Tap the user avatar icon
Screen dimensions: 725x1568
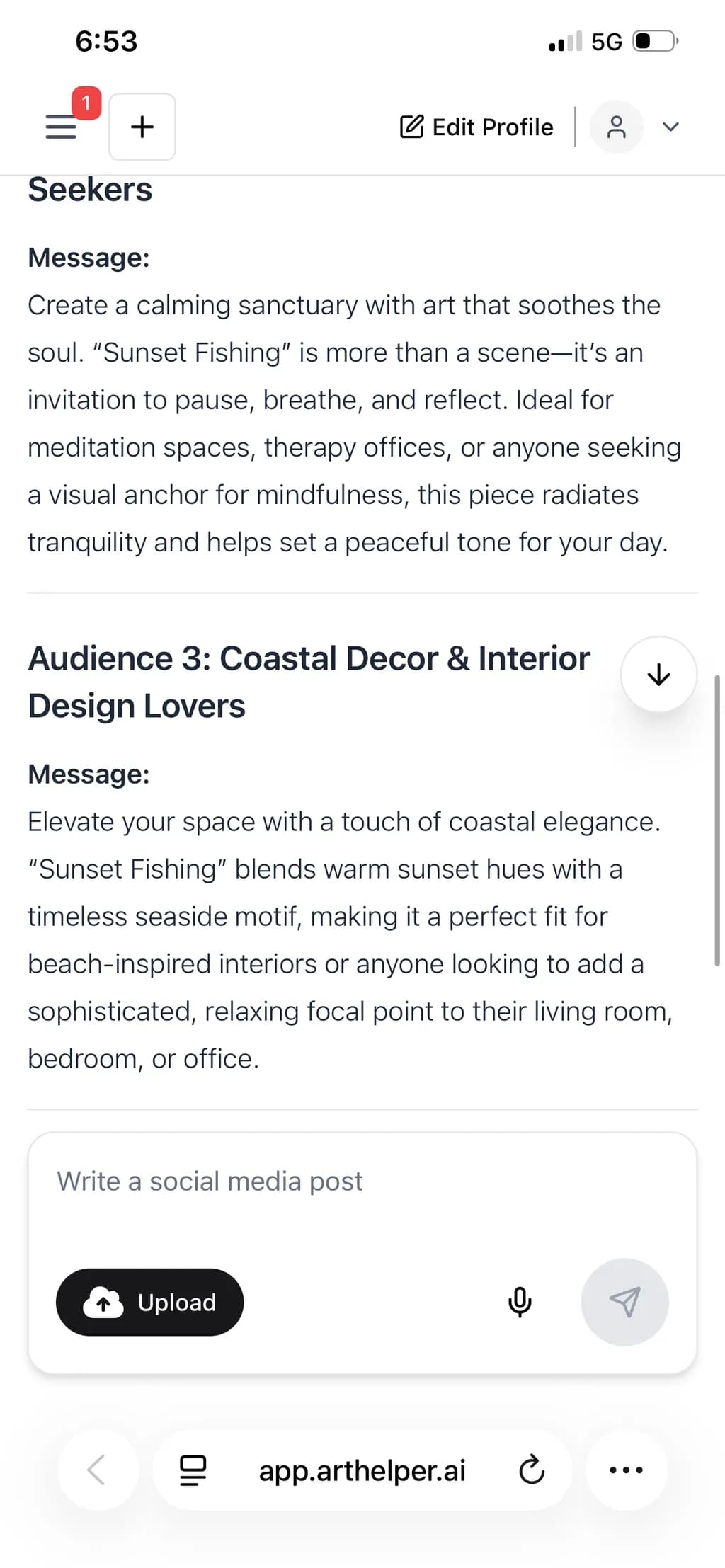[617, 127]
